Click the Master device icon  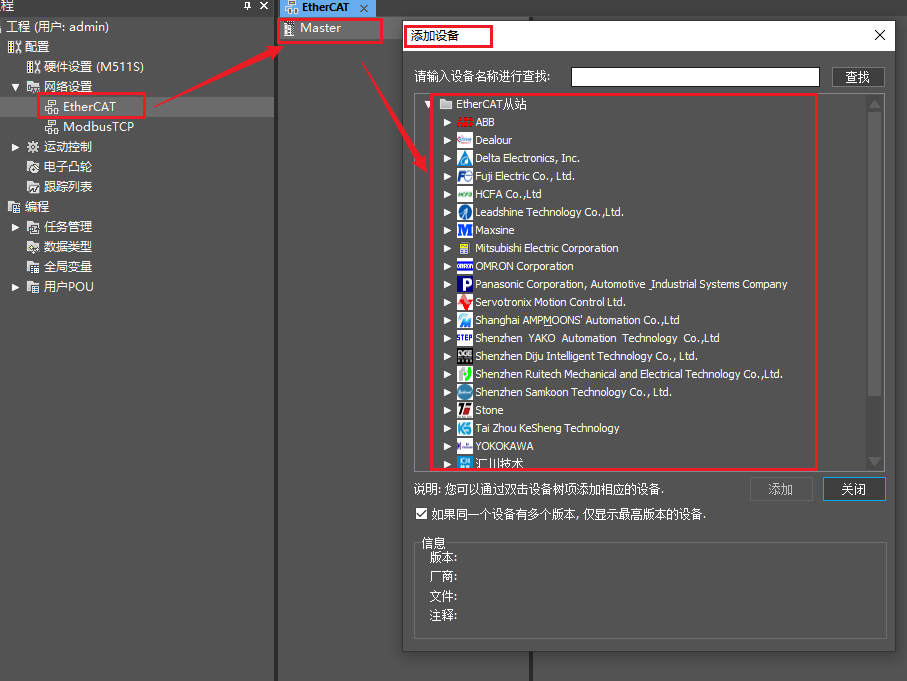289,29
